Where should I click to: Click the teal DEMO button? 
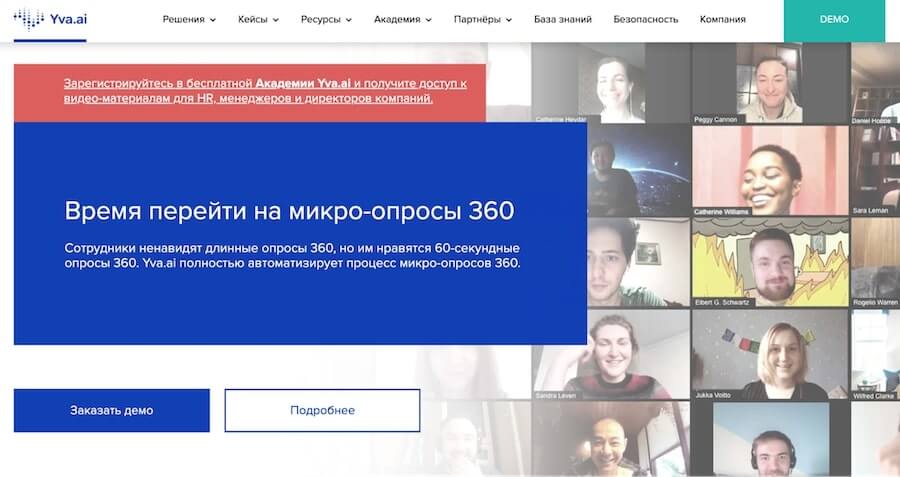834,20
